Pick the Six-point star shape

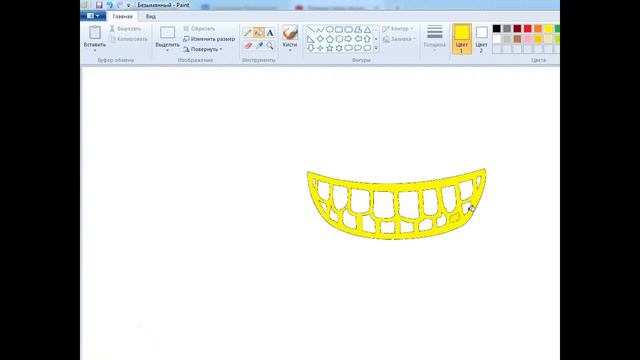point(339,48)
